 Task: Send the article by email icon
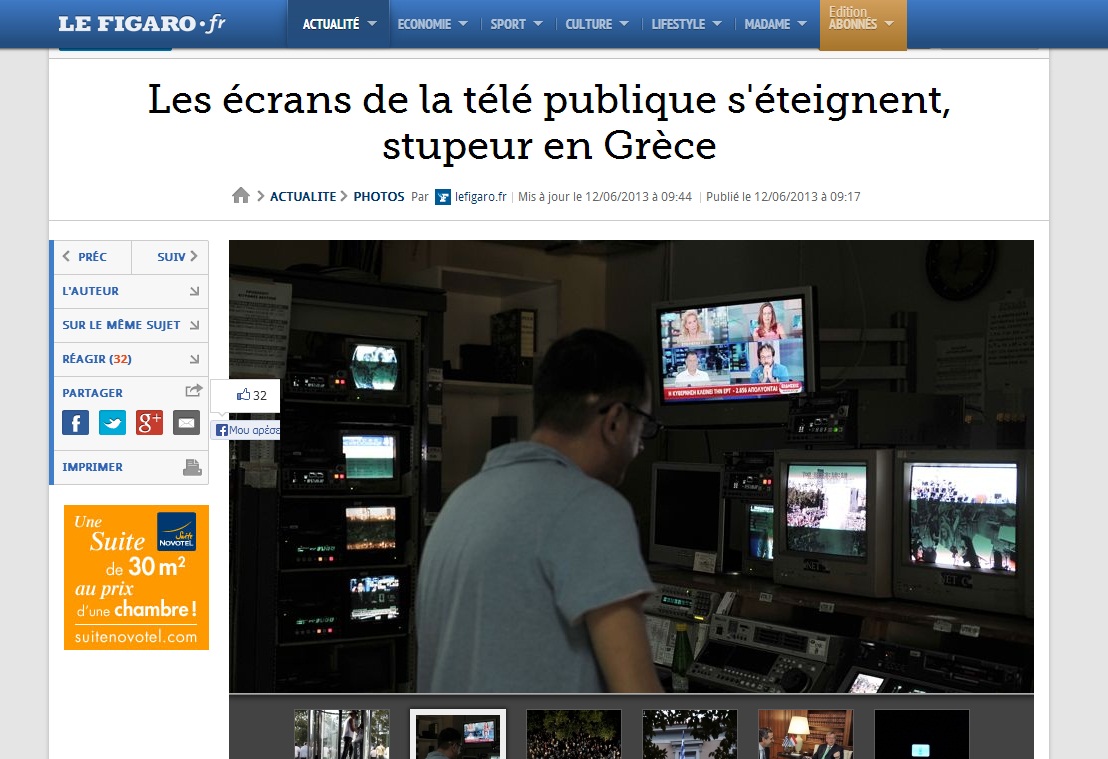[187, 422]
